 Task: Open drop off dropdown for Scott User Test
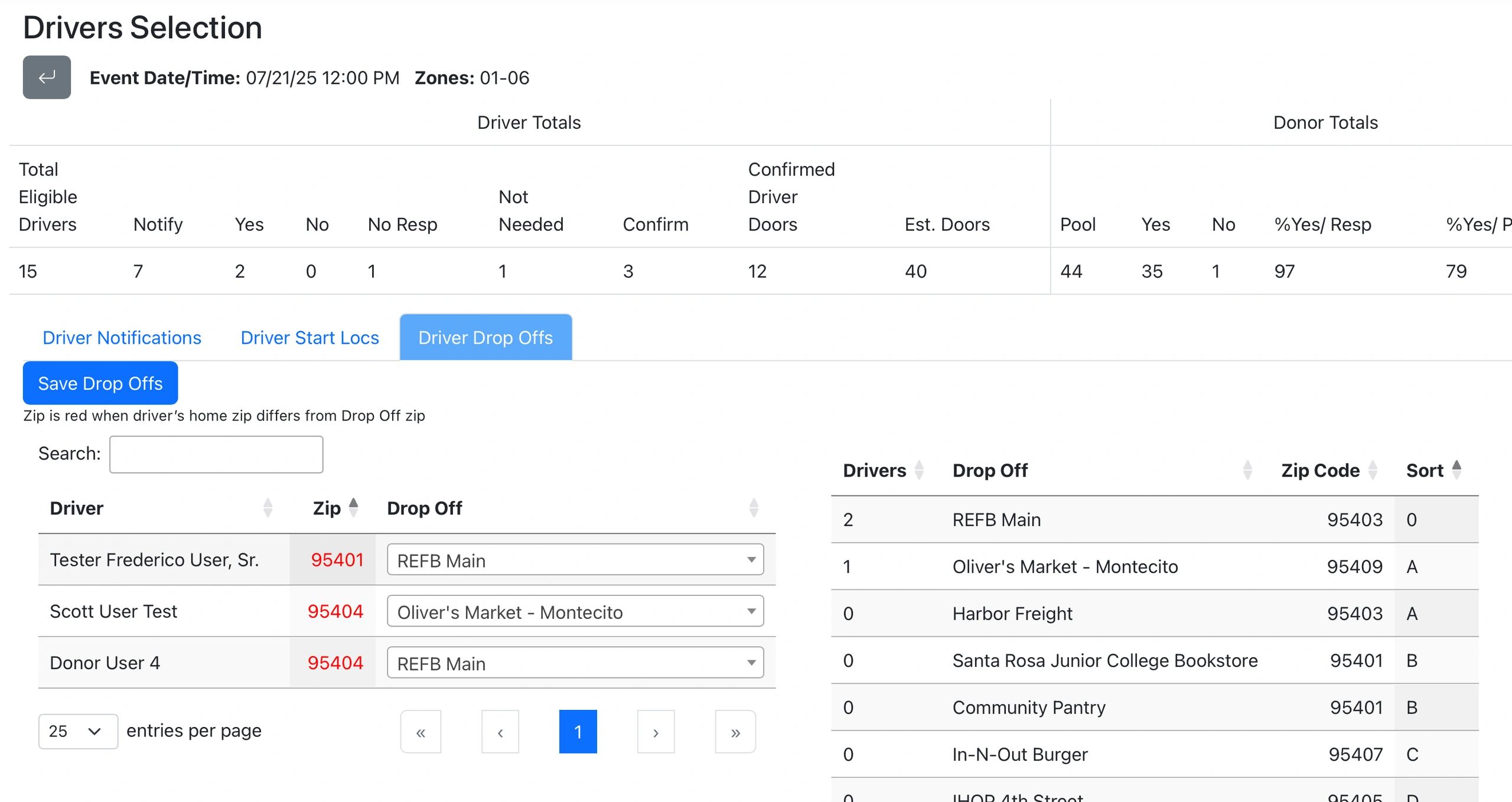point(575,611)
